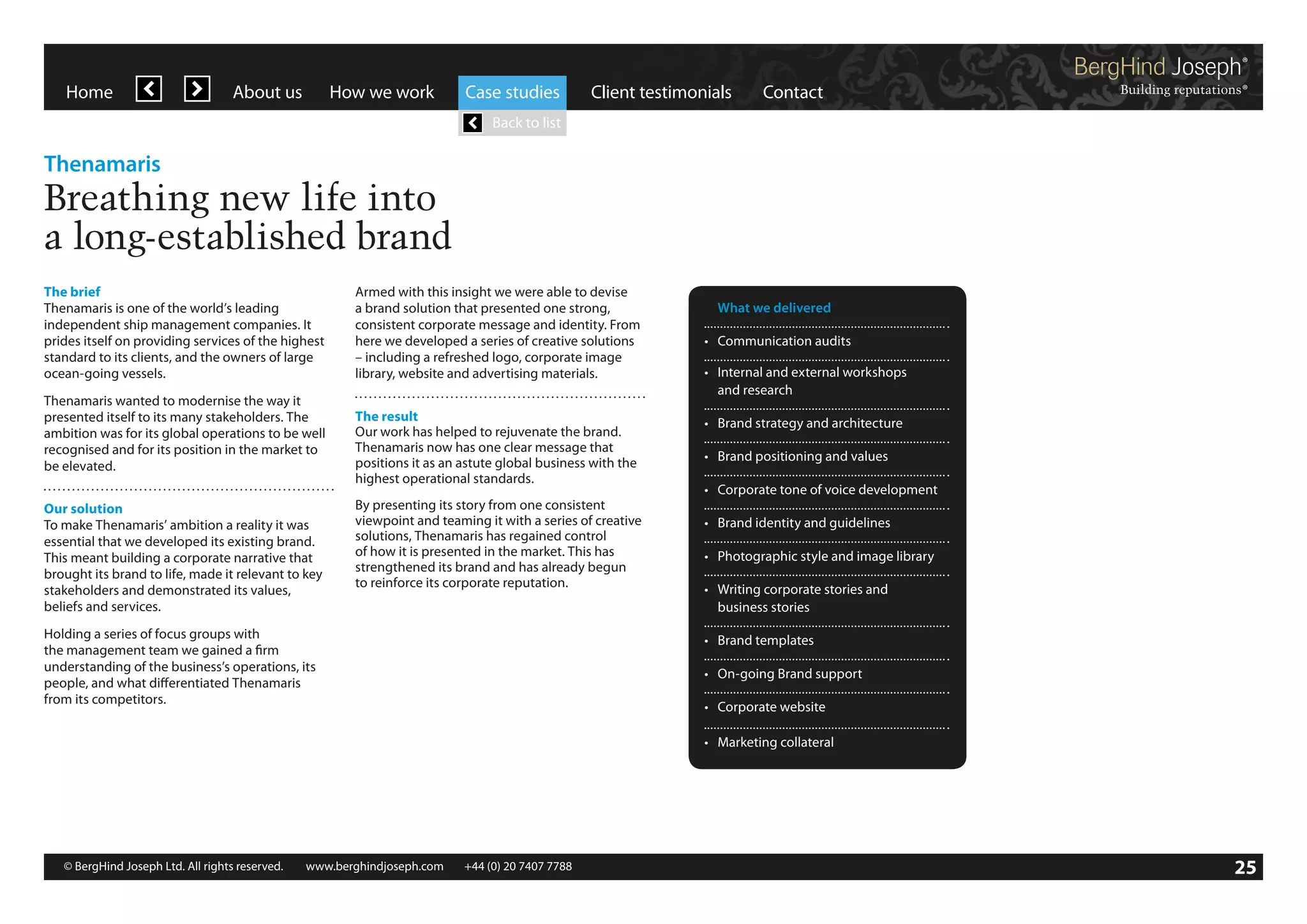
Task: Open the About us page
Action: tap(267, 93)
